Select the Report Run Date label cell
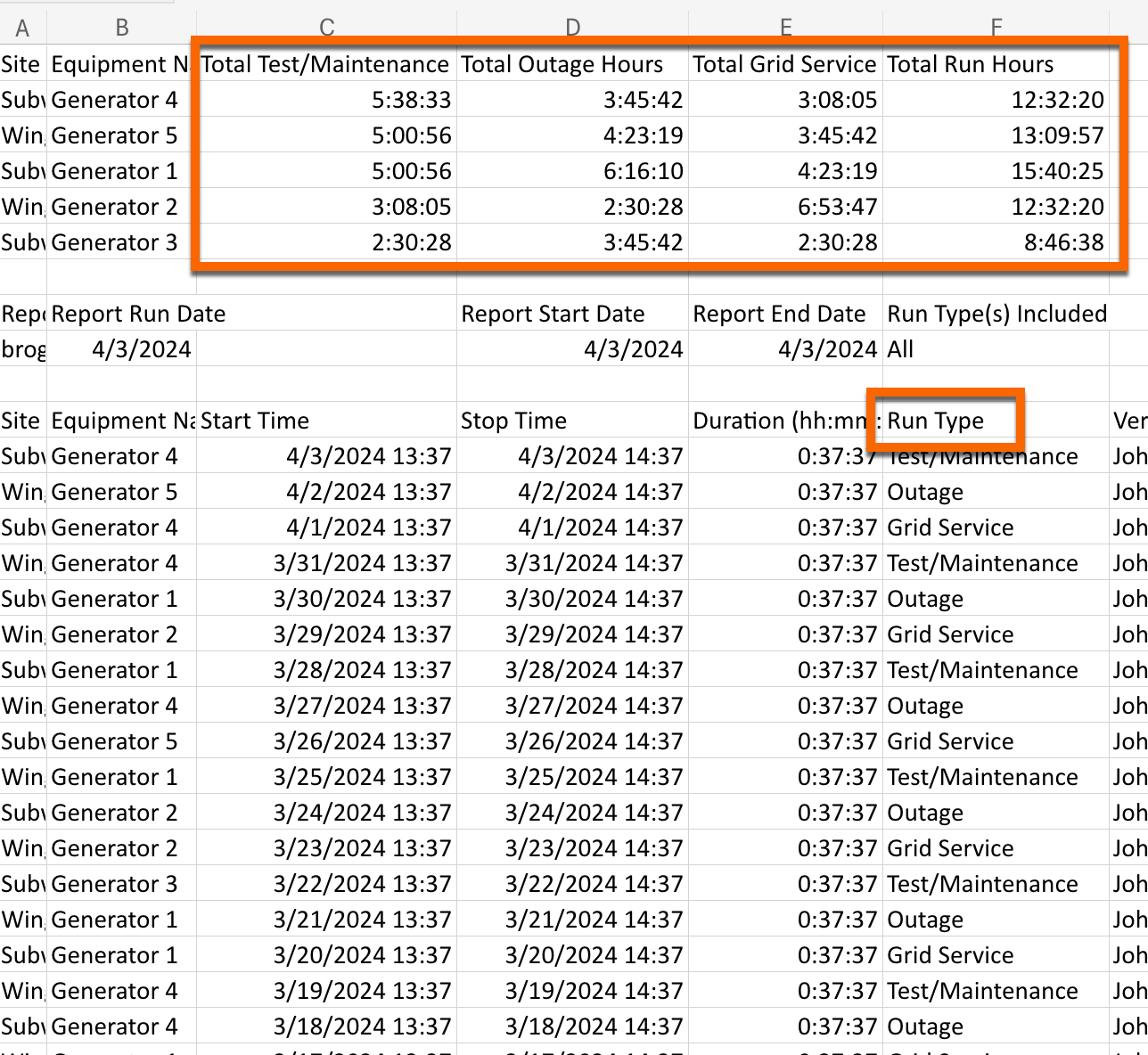The height and width of the screenshot is (1055, 1148). pos(138,314)
